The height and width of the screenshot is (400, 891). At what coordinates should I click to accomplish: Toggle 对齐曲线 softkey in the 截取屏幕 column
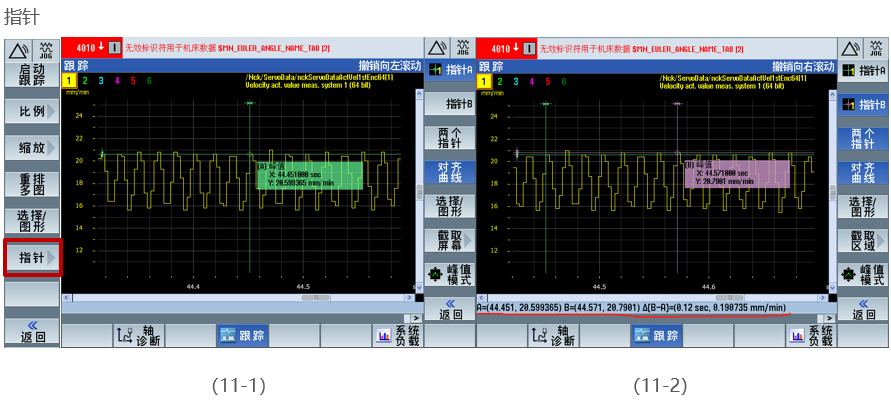tap(450, 172)
